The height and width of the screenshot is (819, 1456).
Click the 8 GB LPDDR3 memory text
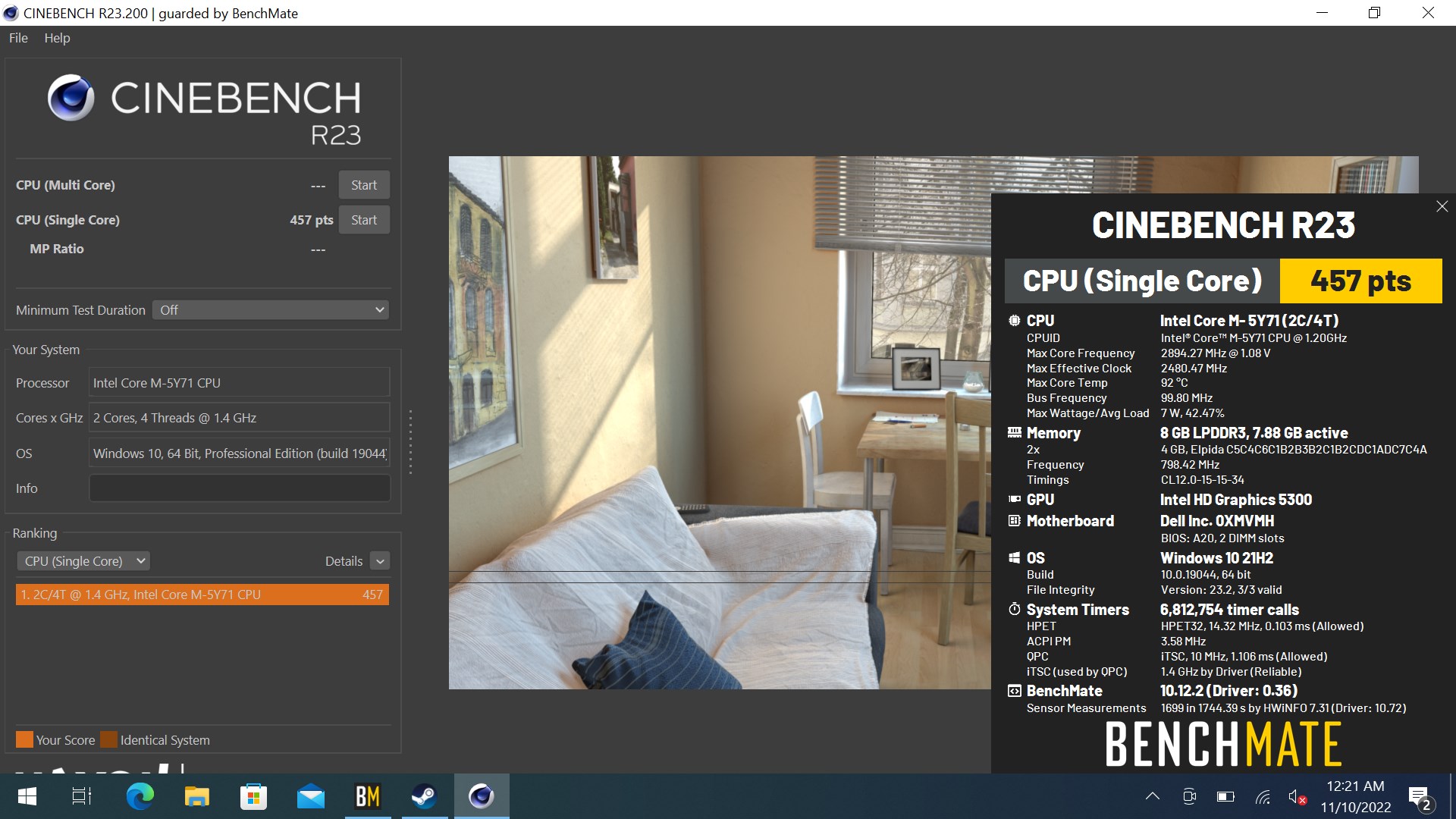tap(1254, 433)
